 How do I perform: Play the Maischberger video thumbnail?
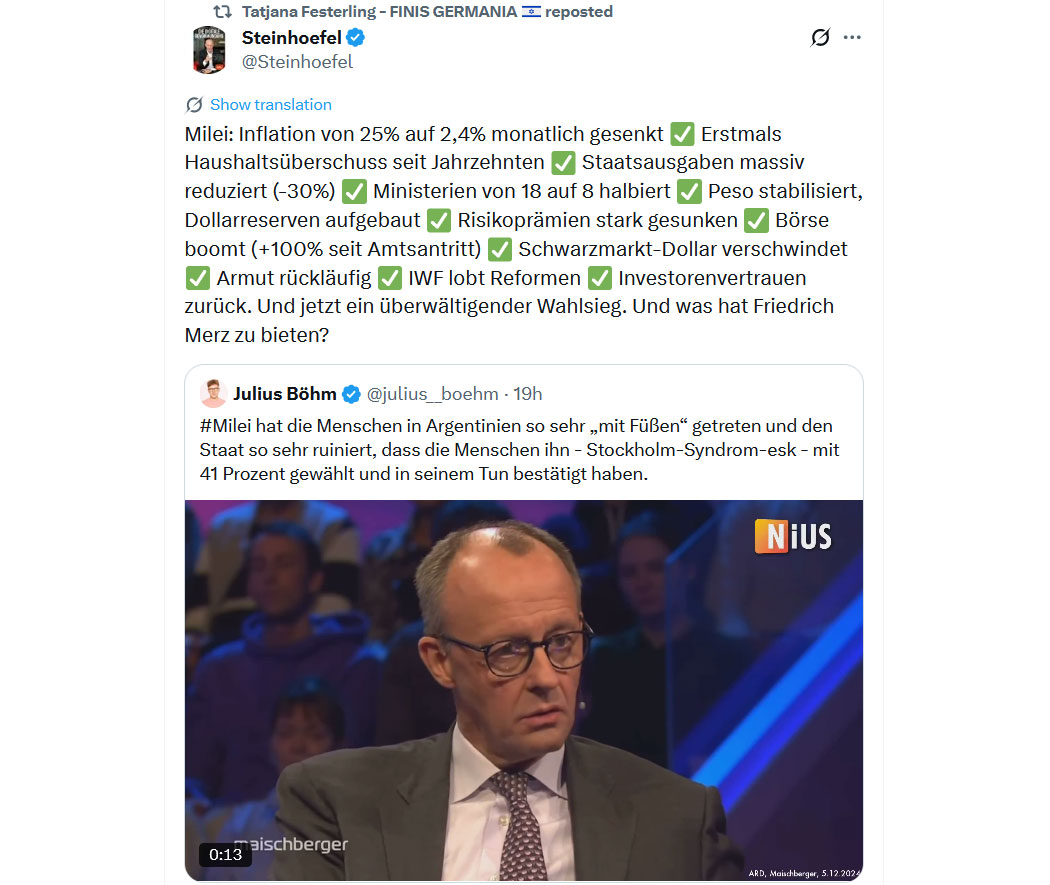point(524,690)
